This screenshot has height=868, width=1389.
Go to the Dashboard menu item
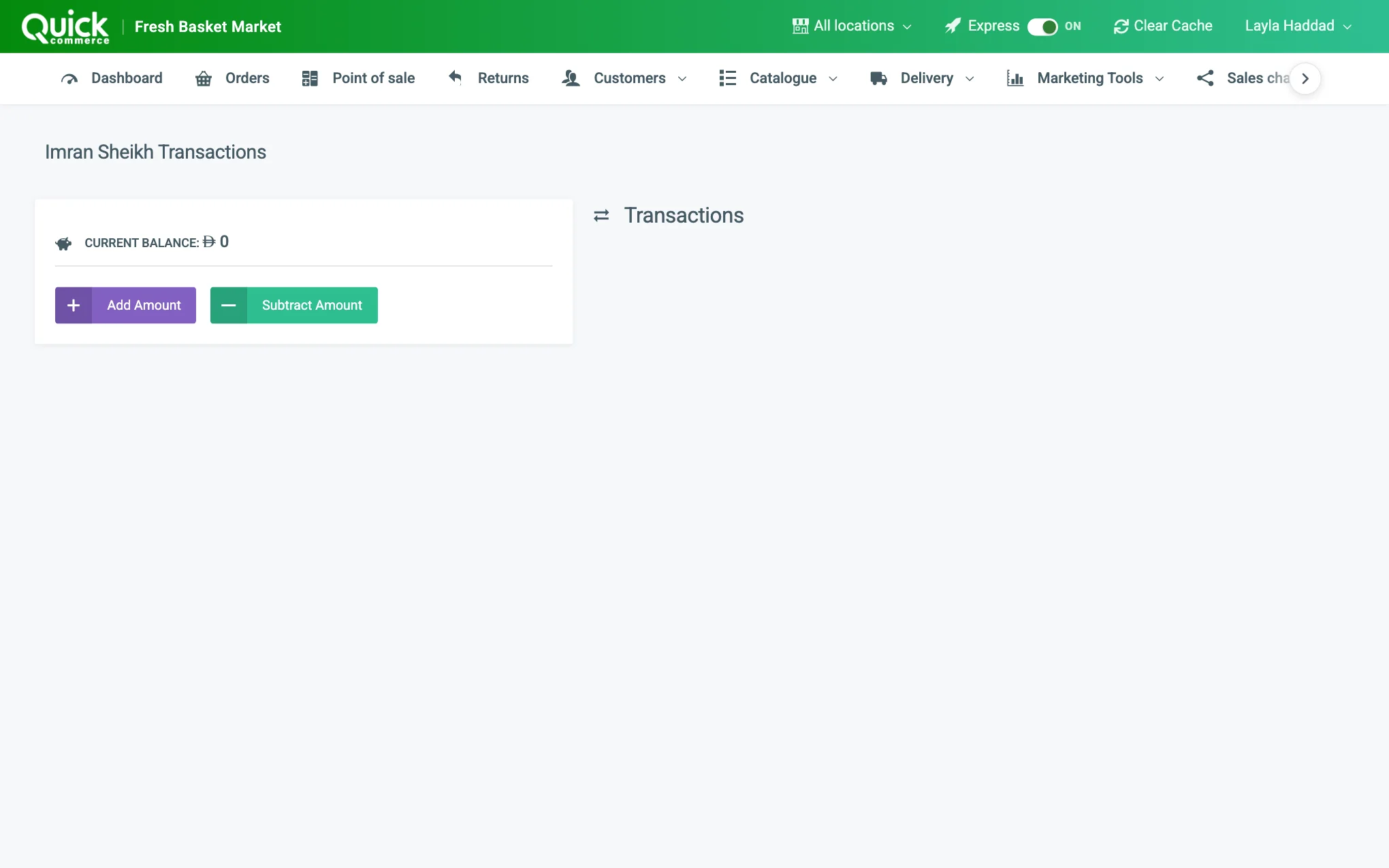click(127, 78)
